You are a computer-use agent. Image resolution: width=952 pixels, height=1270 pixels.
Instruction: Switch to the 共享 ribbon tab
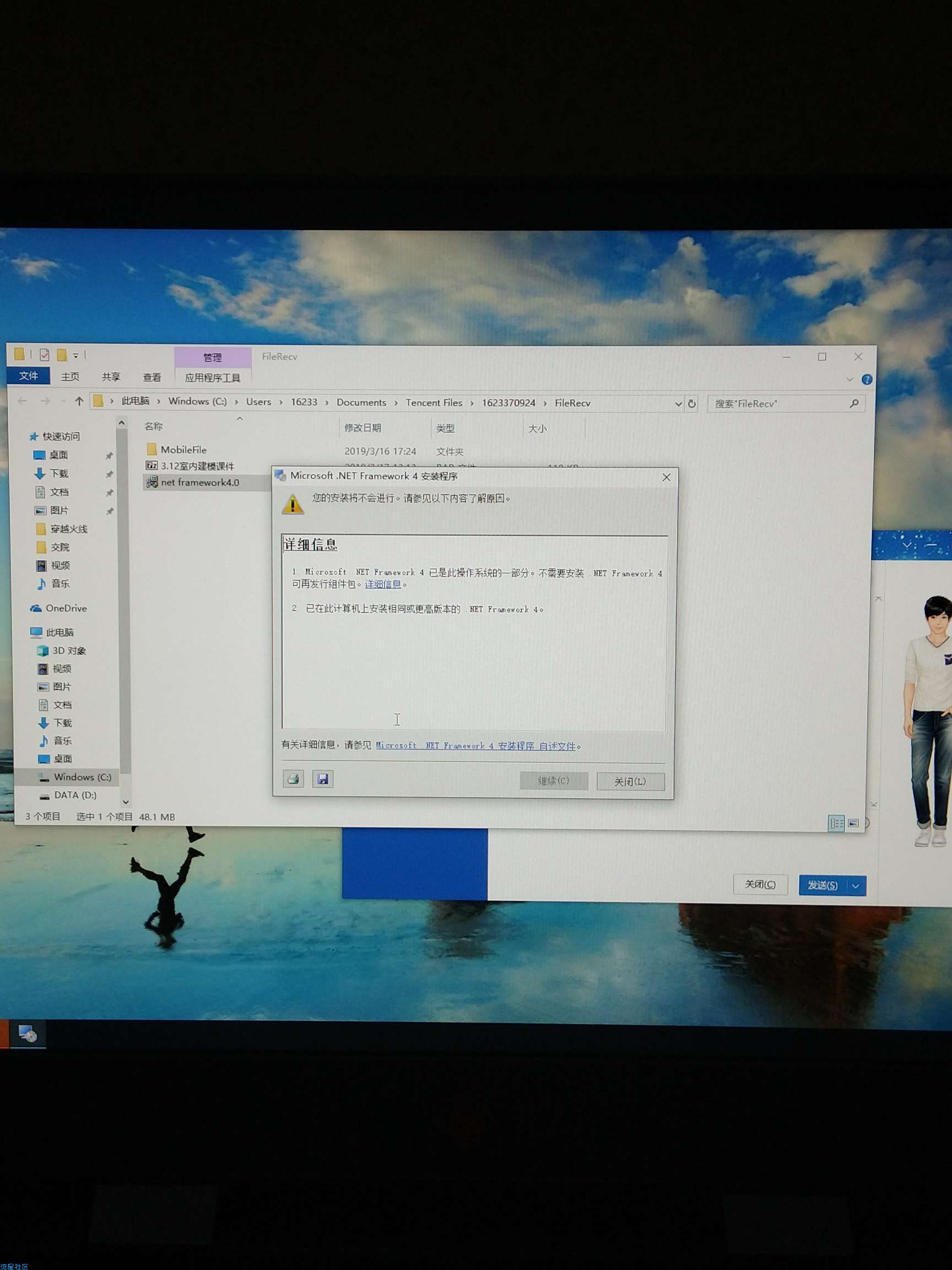[x=111, y=376]
